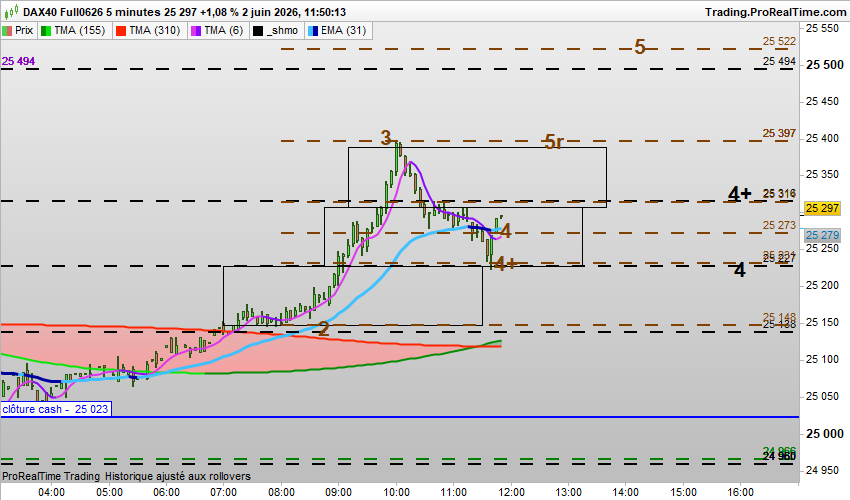
Task: Select 04:00 on the time axis
Action: tap(51, 492)
